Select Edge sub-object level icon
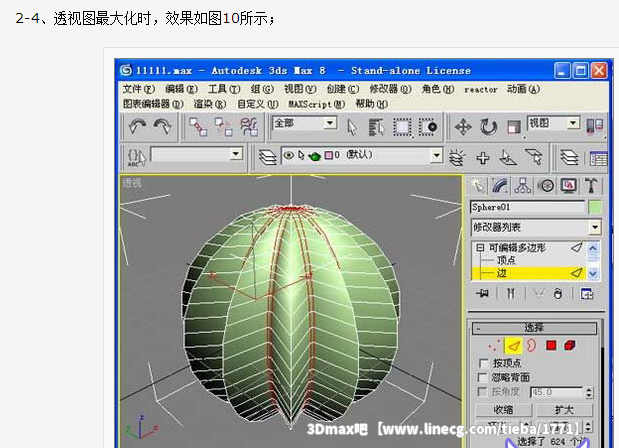Viewport: 619px width, 448px height. 513,346
